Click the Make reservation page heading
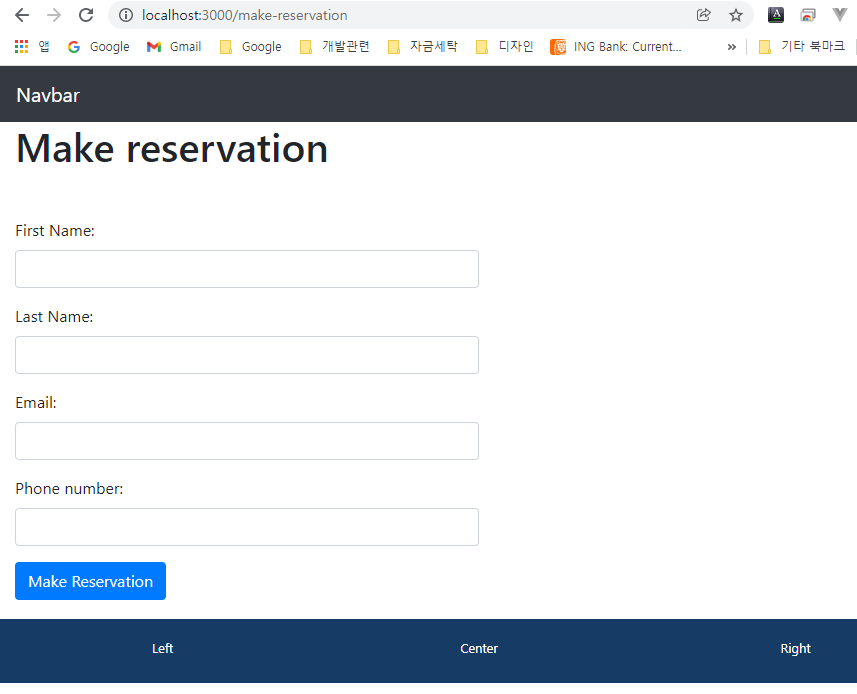The height and width of the screenshot is (694, 857). point(172,148)
